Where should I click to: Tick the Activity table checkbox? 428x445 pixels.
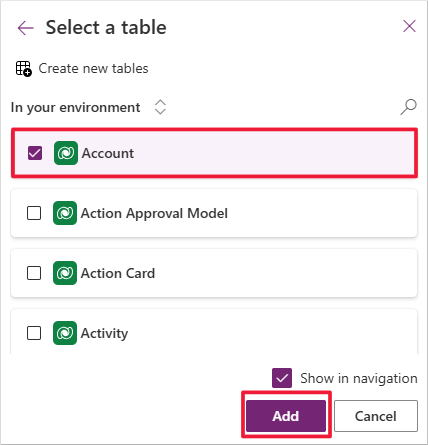34,333
